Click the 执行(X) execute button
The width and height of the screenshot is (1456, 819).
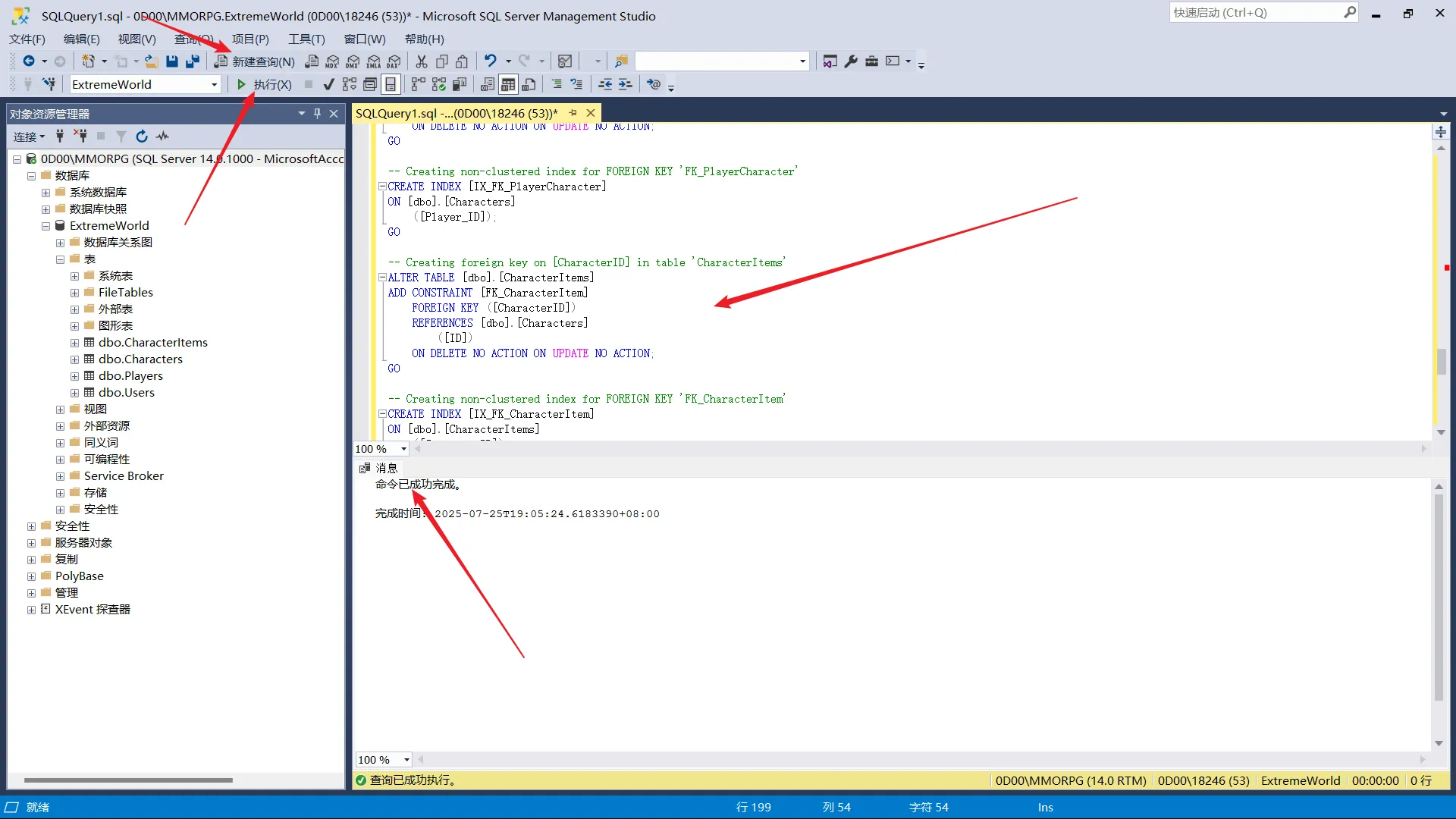pos(264,84)
